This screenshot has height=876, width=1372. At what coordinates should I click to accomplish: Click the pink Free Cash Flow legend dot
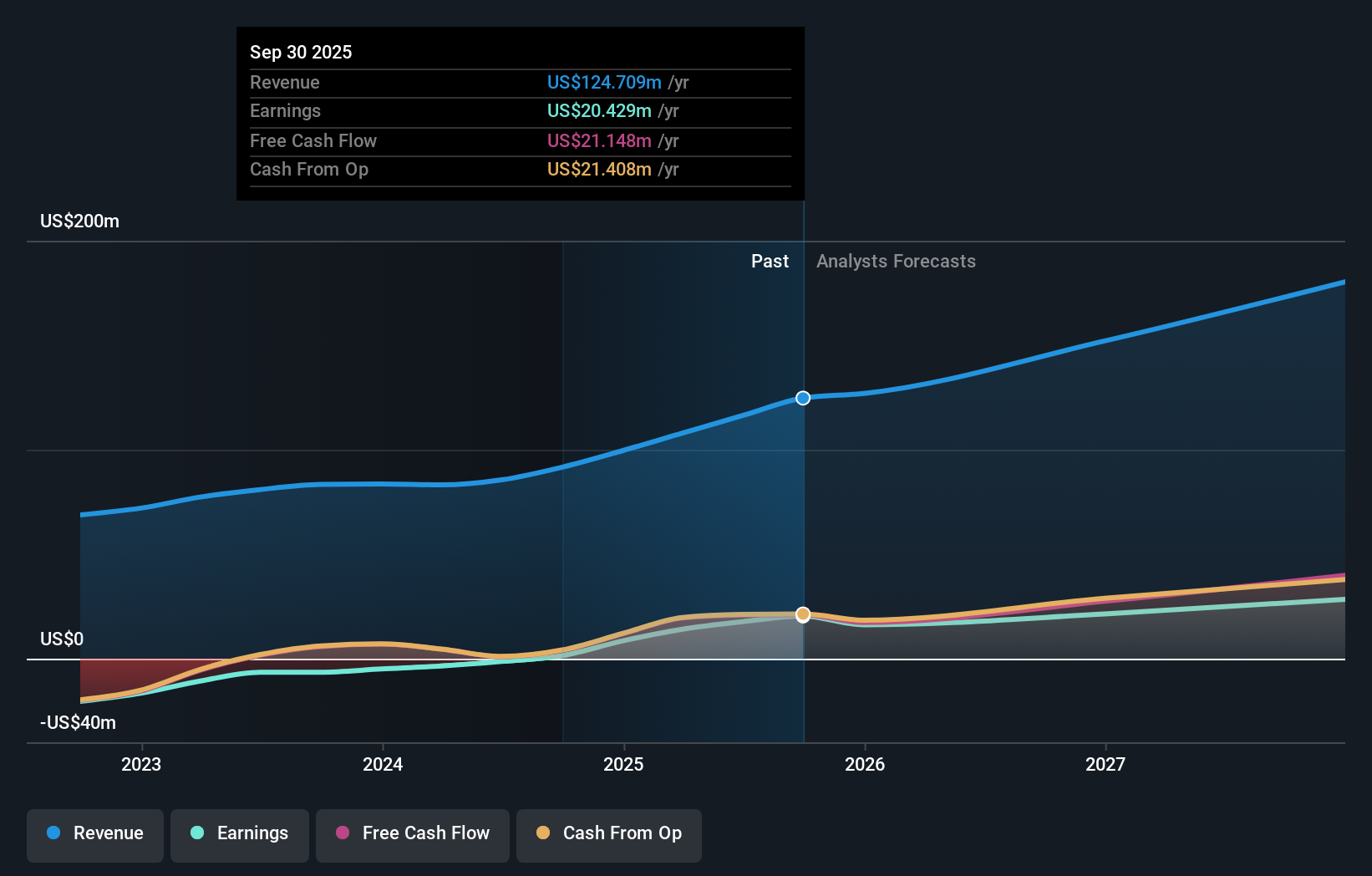pyautogui.click(x=342, y=833)
